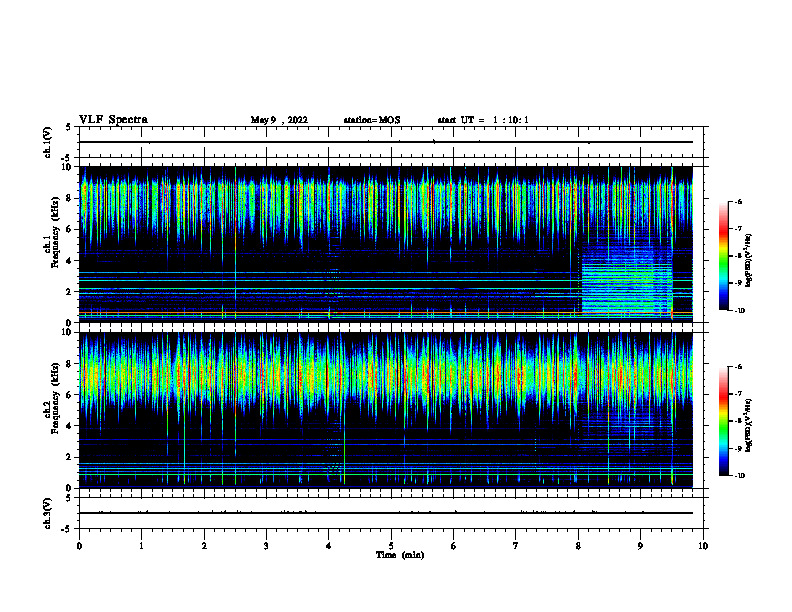The width and height of the screenshot is (792, 612).
Task: Click the "ch.3(V)" waveform axis label
Action: pyautogui.click(x=48, y=513)
